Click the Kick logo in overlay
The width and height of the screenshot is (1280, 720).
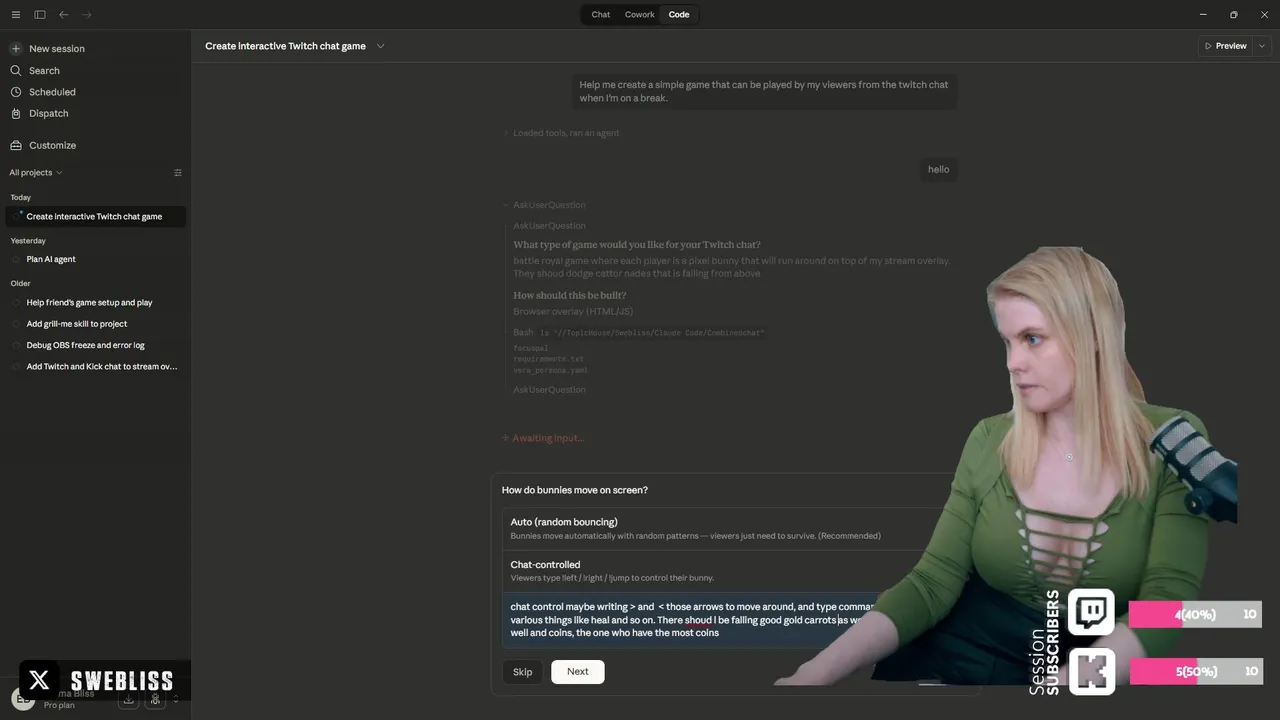point(1092,671)
